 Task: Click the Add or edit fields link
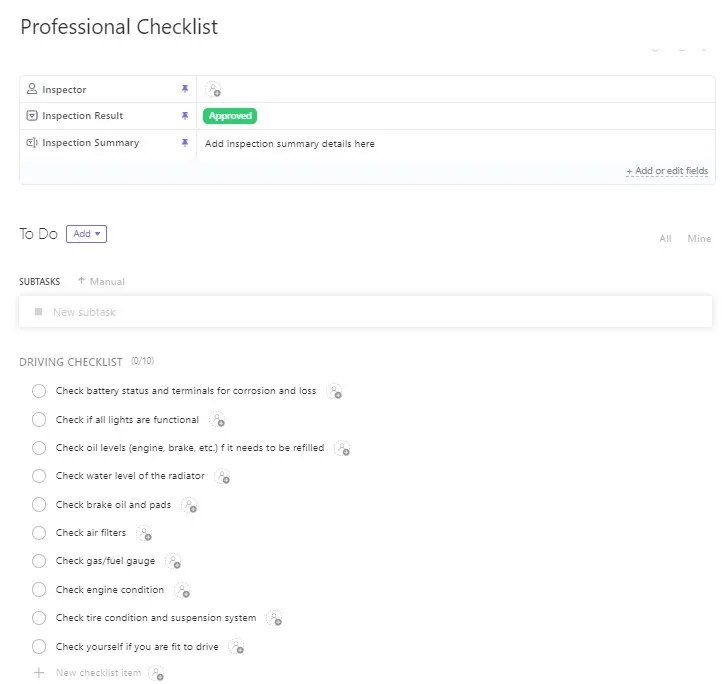point(667,171)
